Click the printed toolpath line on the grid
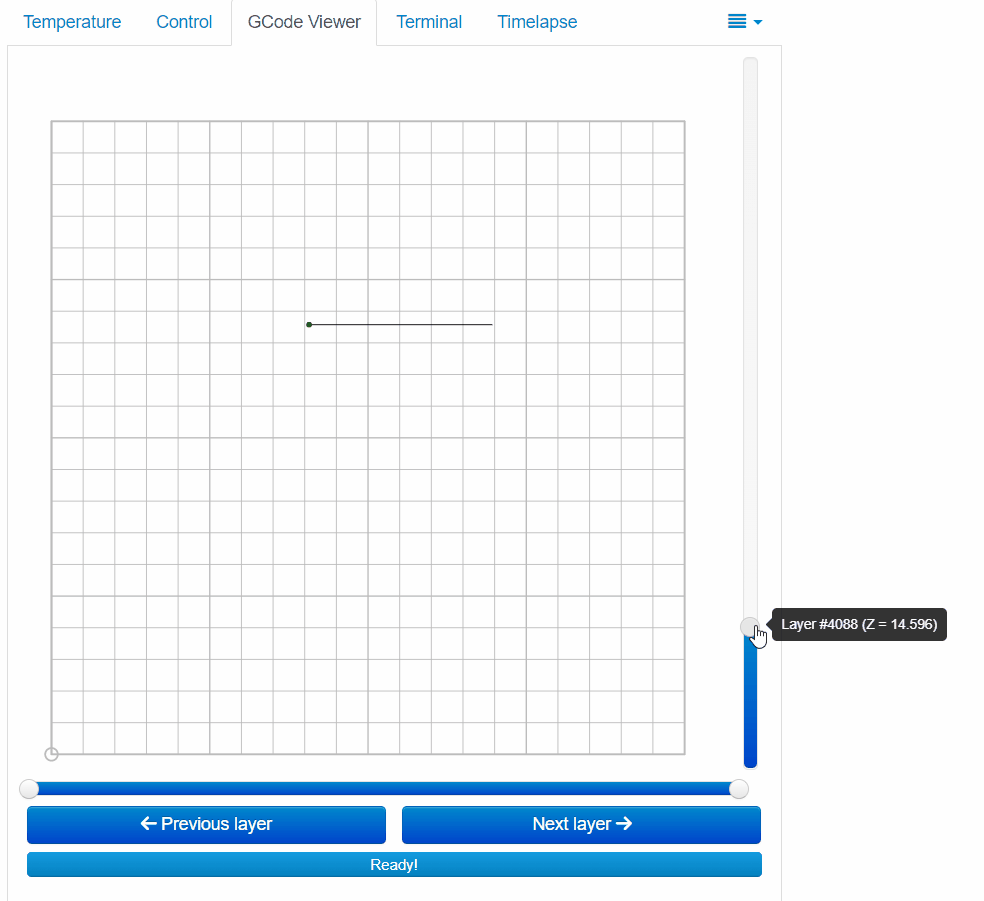This screenshot has width=984, height=901. [400, 324]
